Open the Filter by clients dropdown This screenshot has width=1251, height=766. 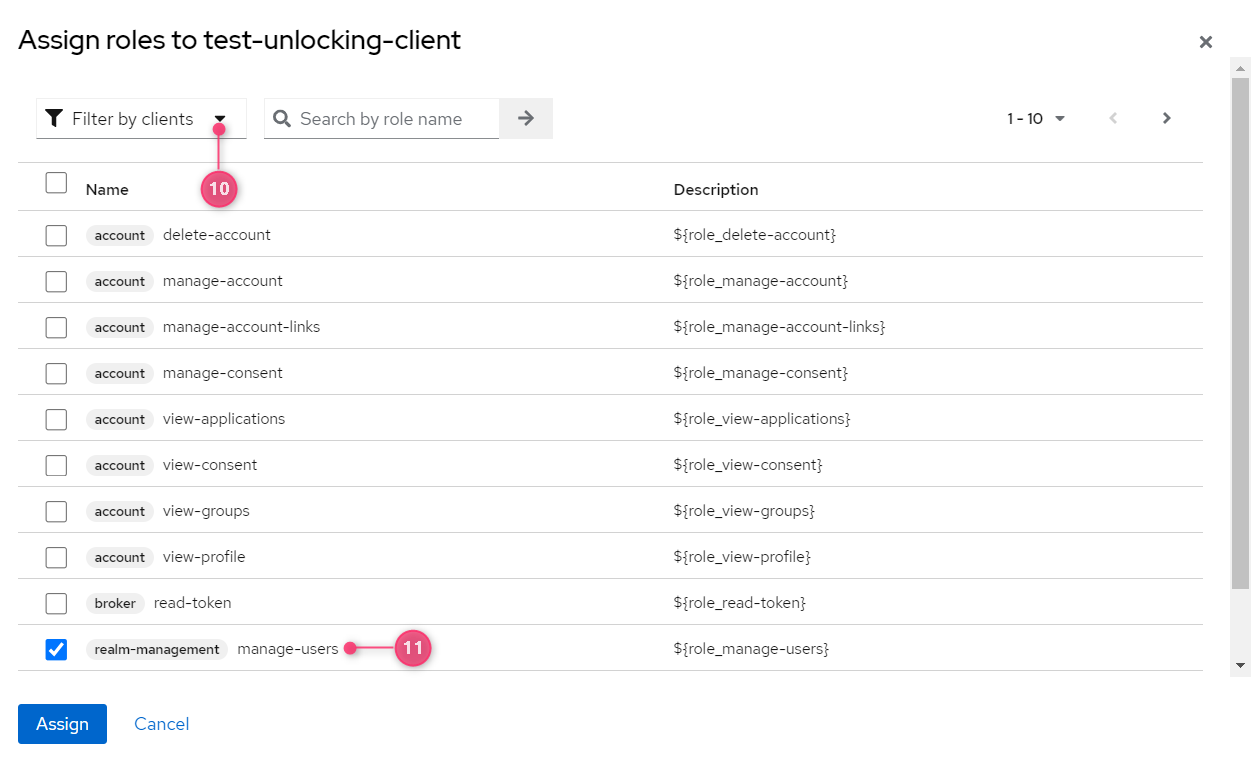tap(141, 119)
